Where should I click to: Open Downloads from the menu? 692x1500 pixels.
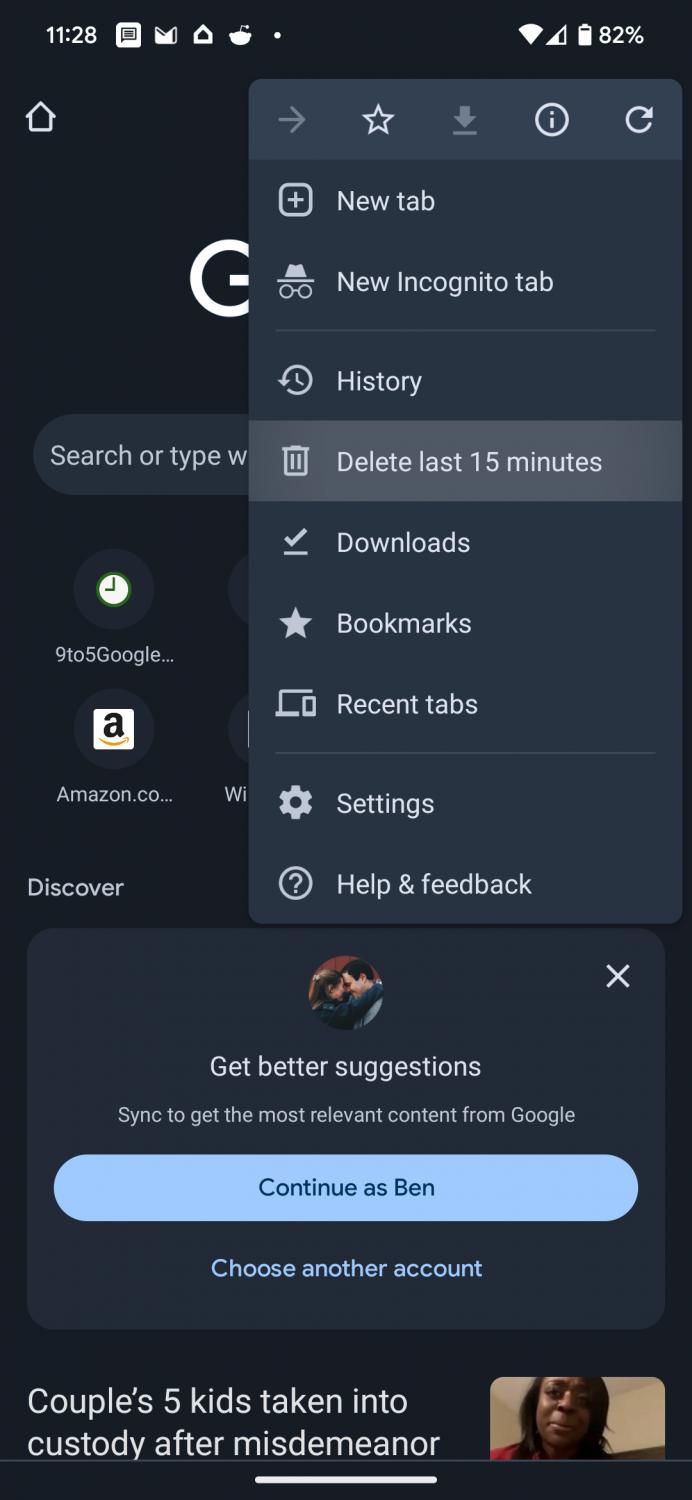click(403, 543)
